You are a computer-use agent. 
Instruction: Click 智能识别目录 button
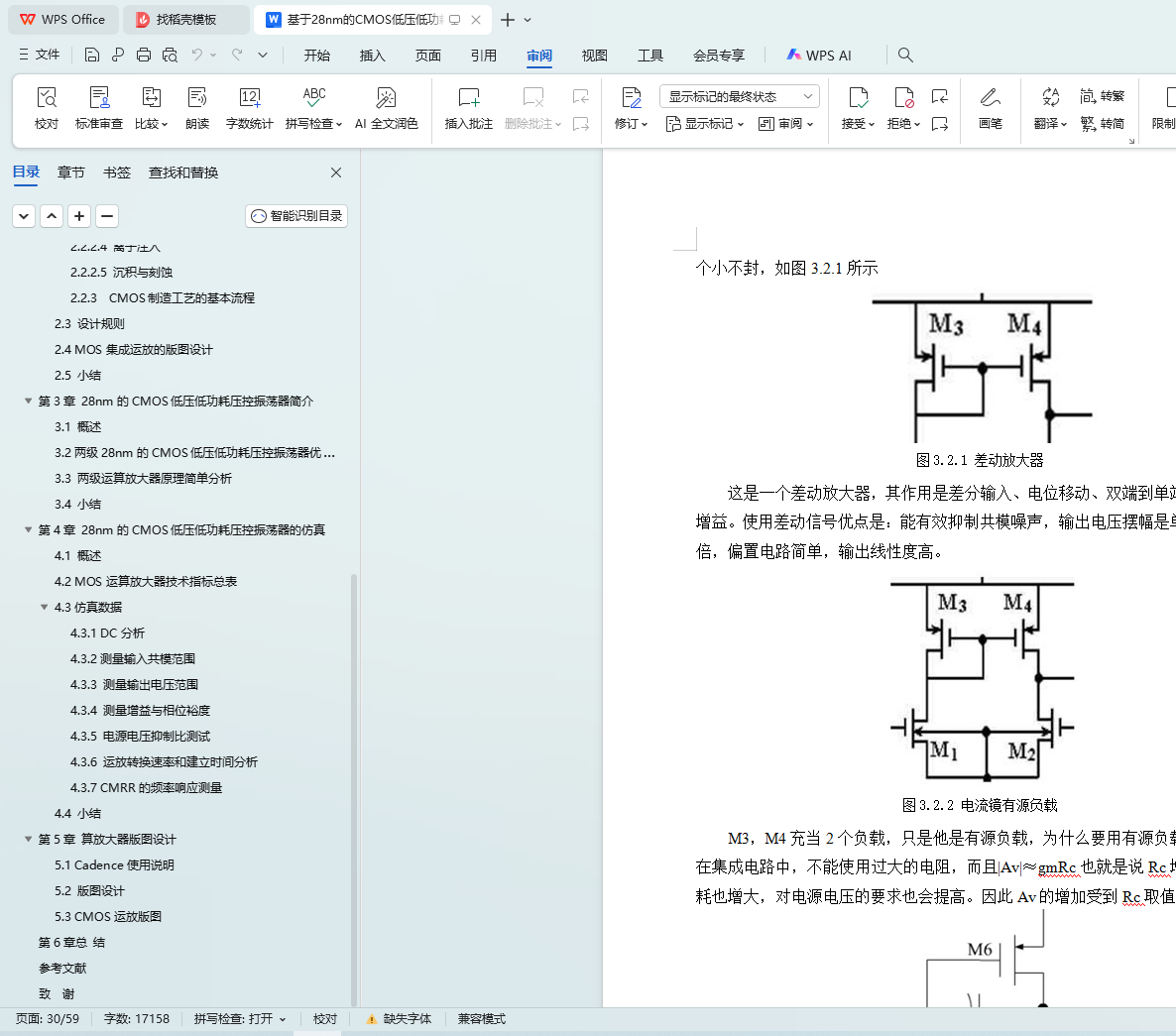tap(296, 216)
